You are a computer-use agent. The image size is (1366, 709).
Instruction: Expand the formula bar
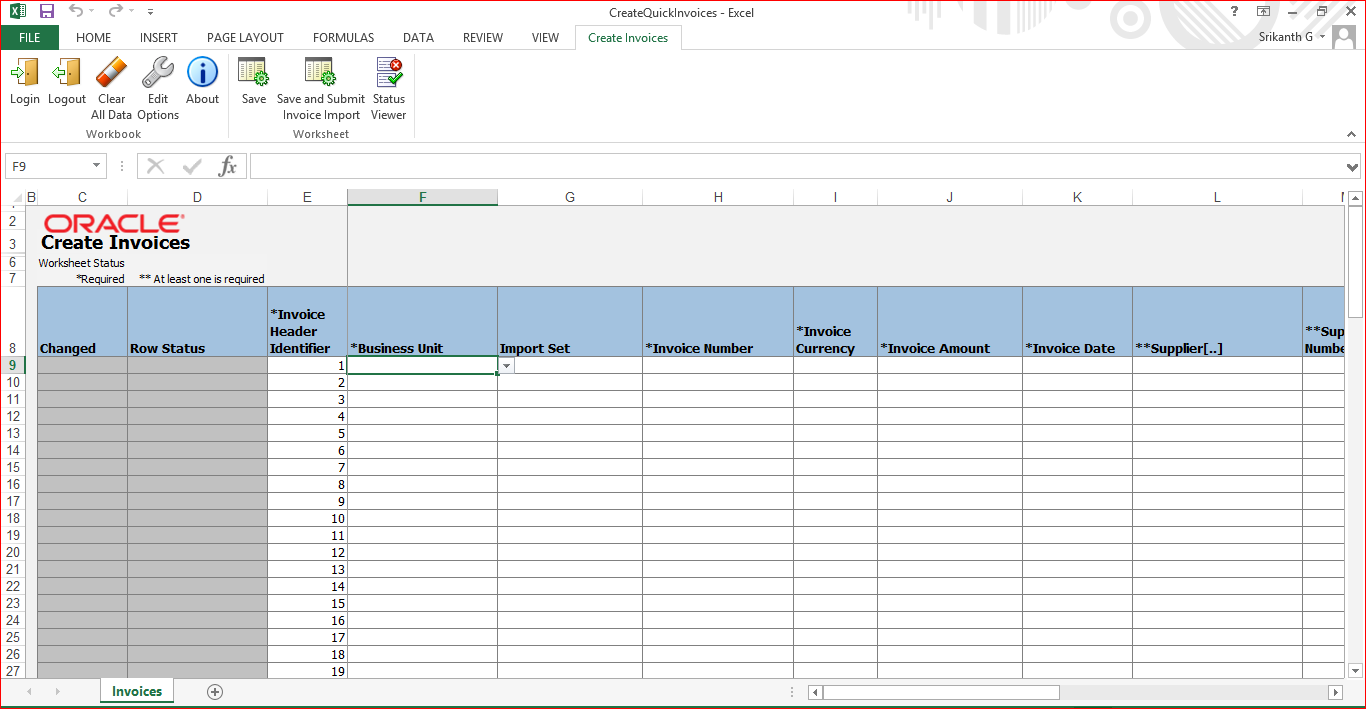(x=1353, y=167)
